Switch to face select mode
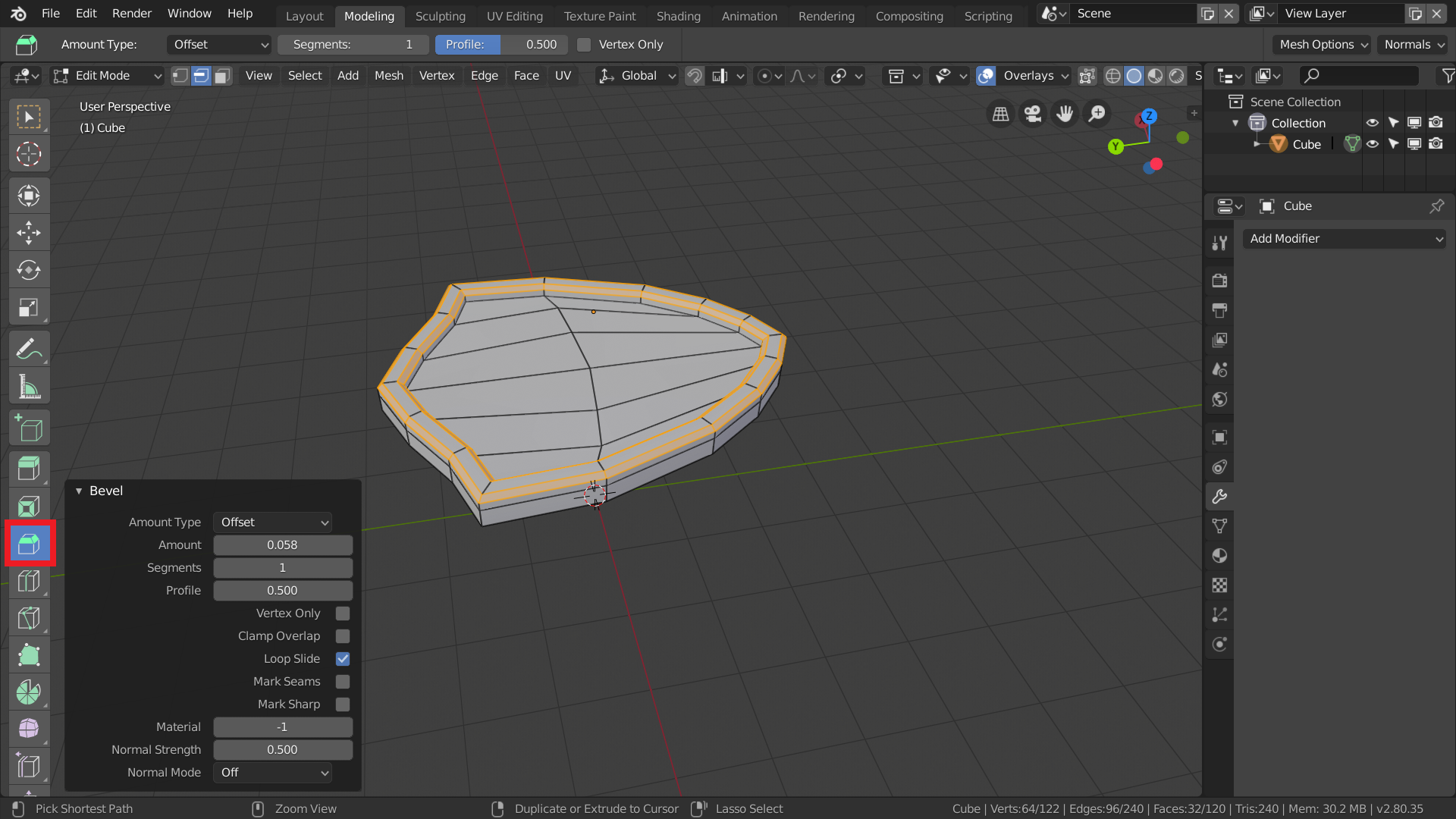The width and height of the screenshot is (1456, 819). click(x=222, y=76)
